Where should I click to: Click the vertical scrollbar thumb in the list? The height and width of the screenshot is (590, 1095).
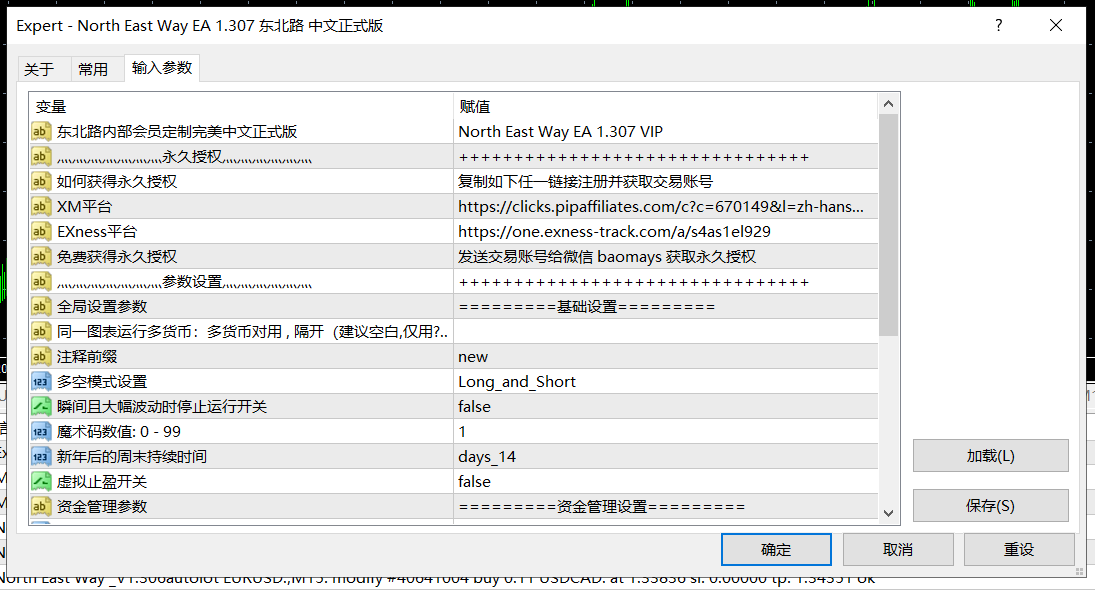pos(888,225)
